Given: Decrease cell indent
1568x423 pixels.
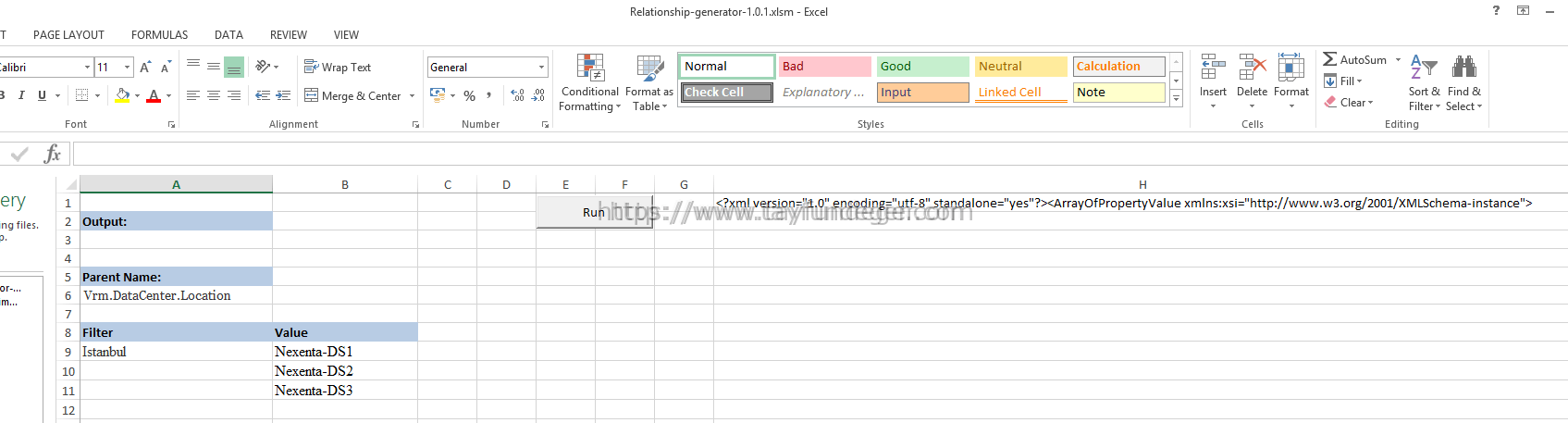Looking at the screenshot, I should [x=263, y=95].
